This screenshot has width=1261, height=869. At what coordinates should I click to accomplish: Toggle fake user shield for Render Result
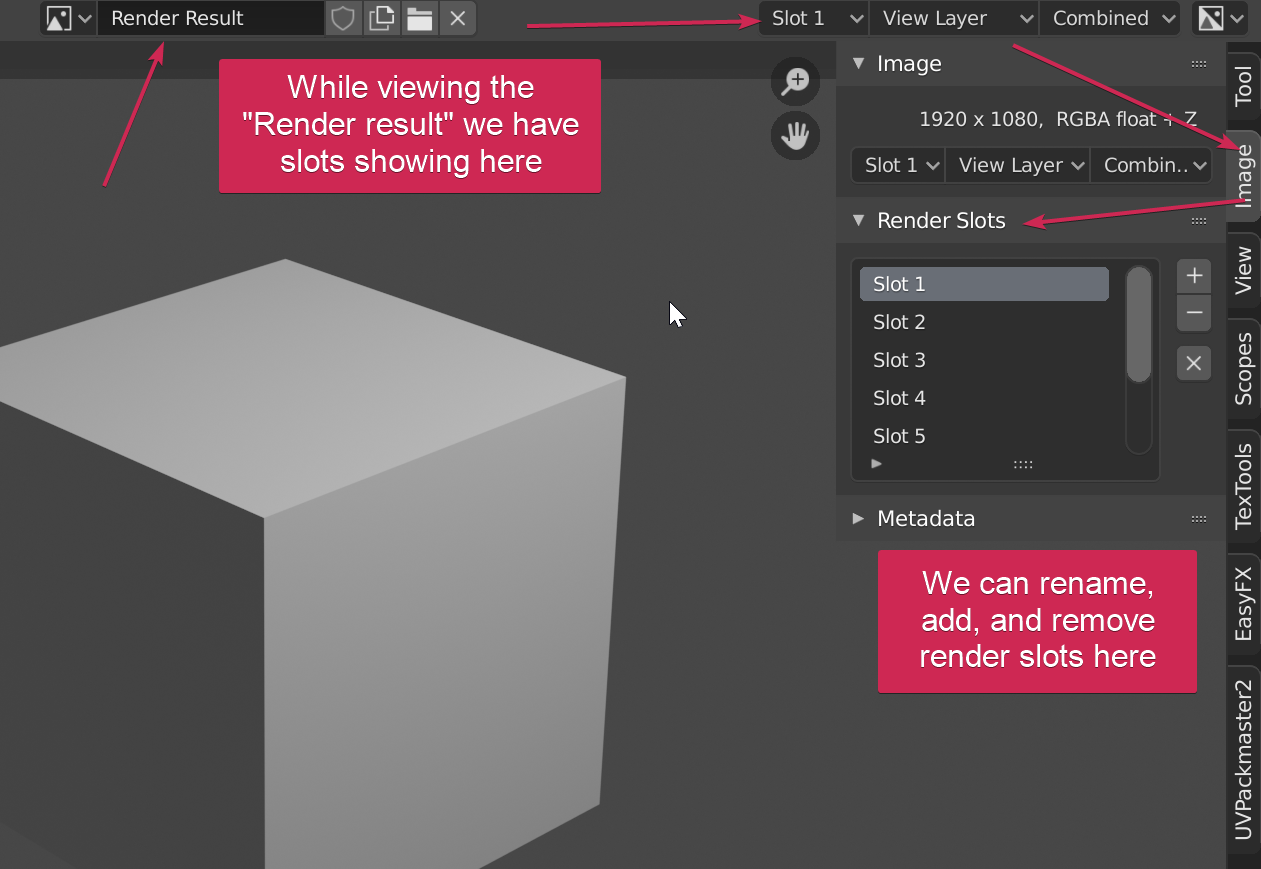click(x=343, y=18)
